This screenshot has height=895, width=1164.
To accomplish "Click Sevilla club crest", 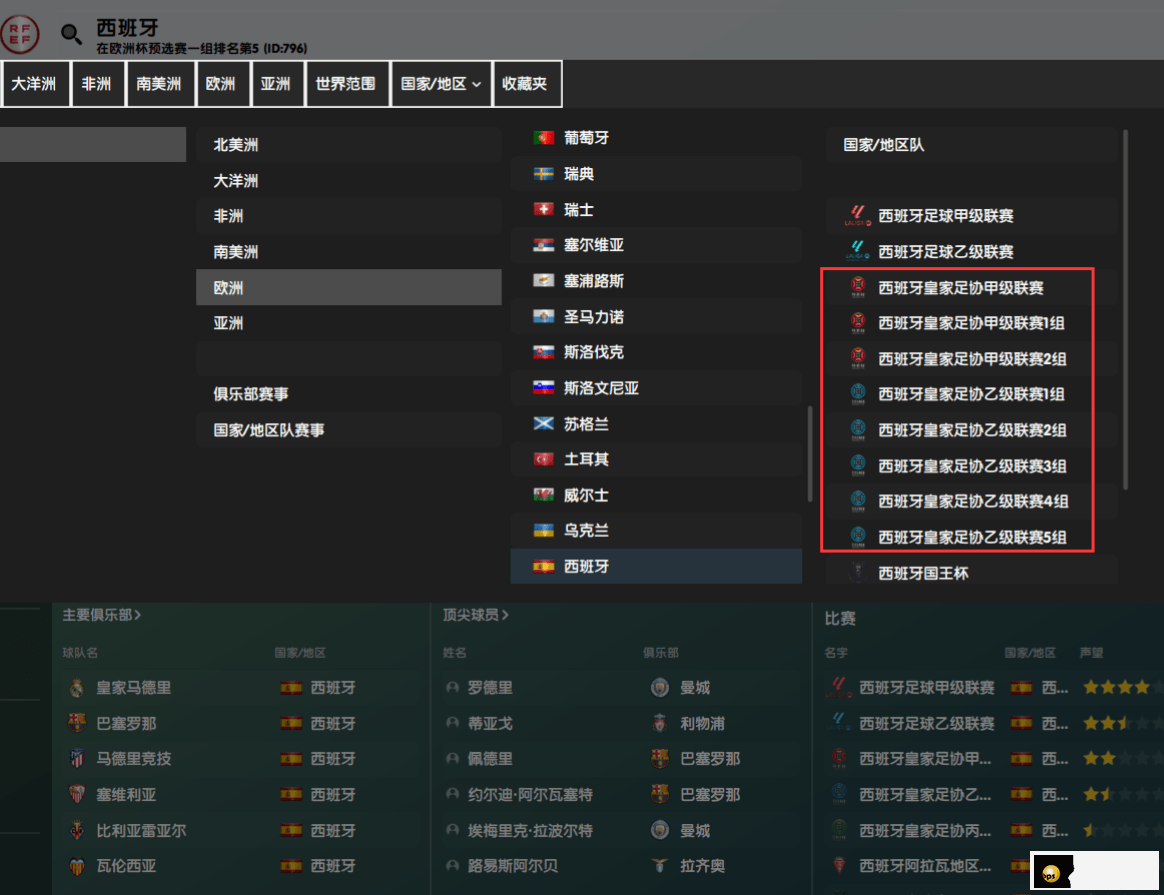I will click(x=76, y=794).
